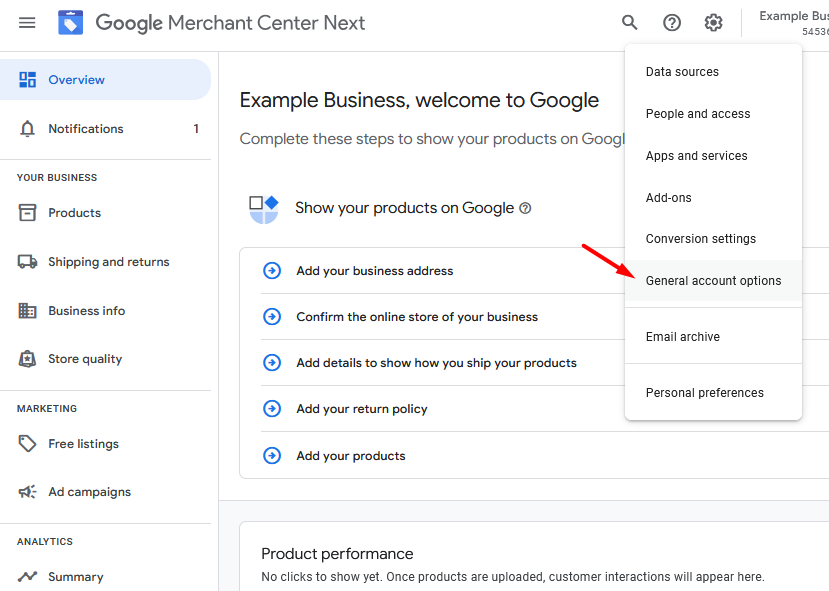
Task: Click the YOUR BUSINESS section label
Action: tap(57, 178)
